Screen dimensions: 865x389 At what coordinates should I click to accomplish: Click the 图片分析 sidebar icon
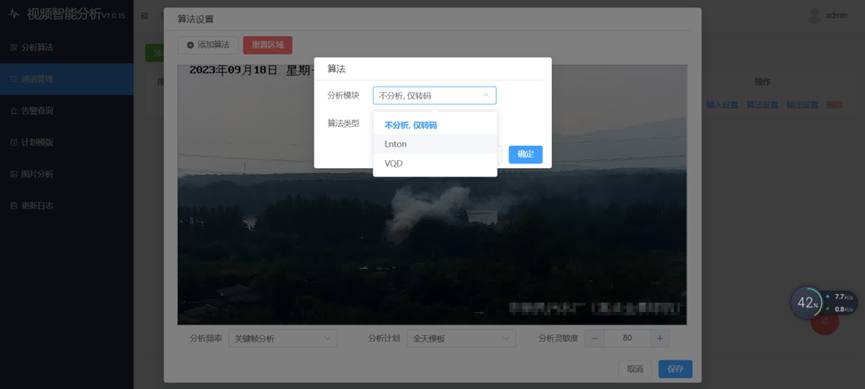pos(14,174)
